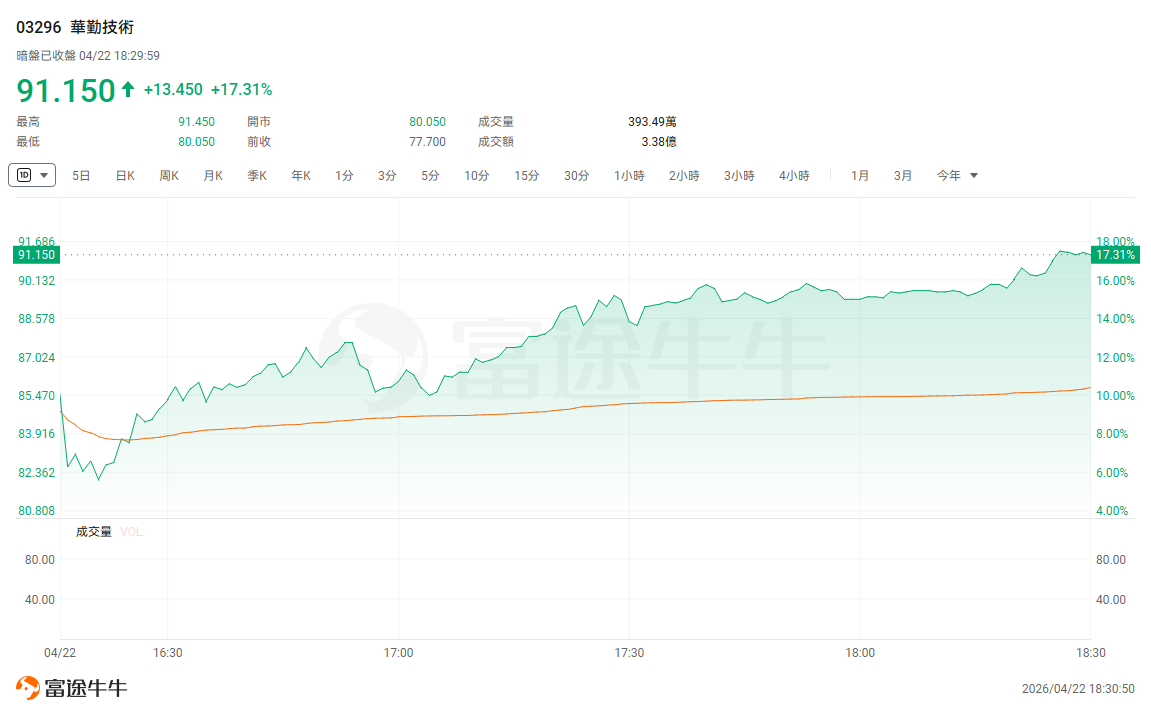Expand the 今年 range dropdown arrow
The image size is (1151, 715).
click(973, 175)
